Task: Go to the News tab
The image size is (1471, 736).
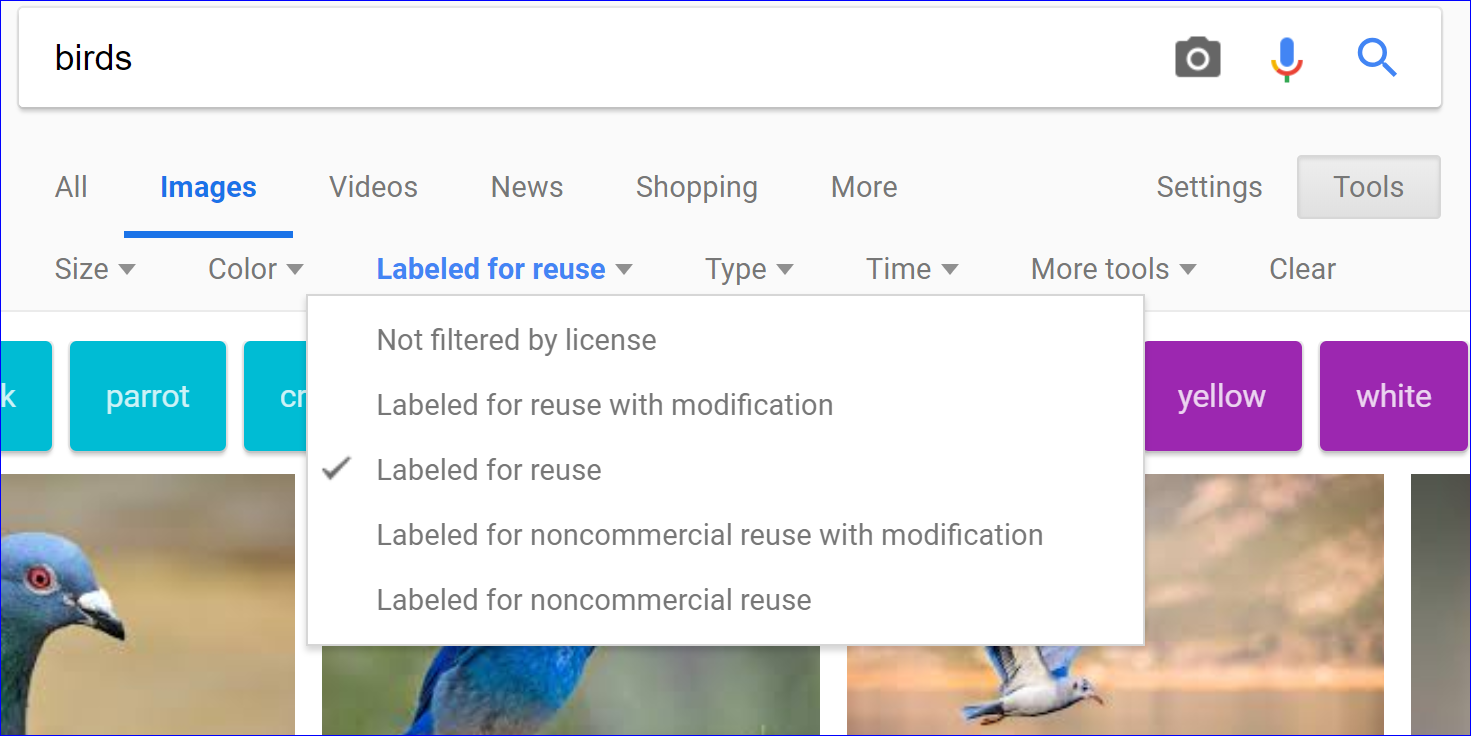Action: point(526,187)
